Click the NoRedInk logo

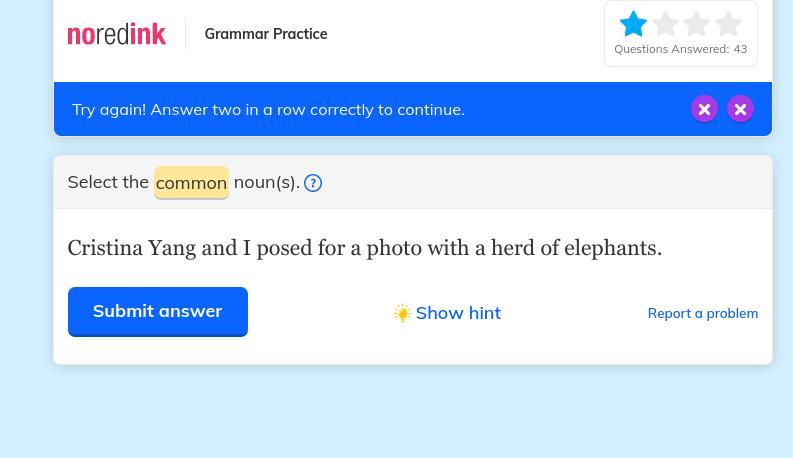(116, 34)
